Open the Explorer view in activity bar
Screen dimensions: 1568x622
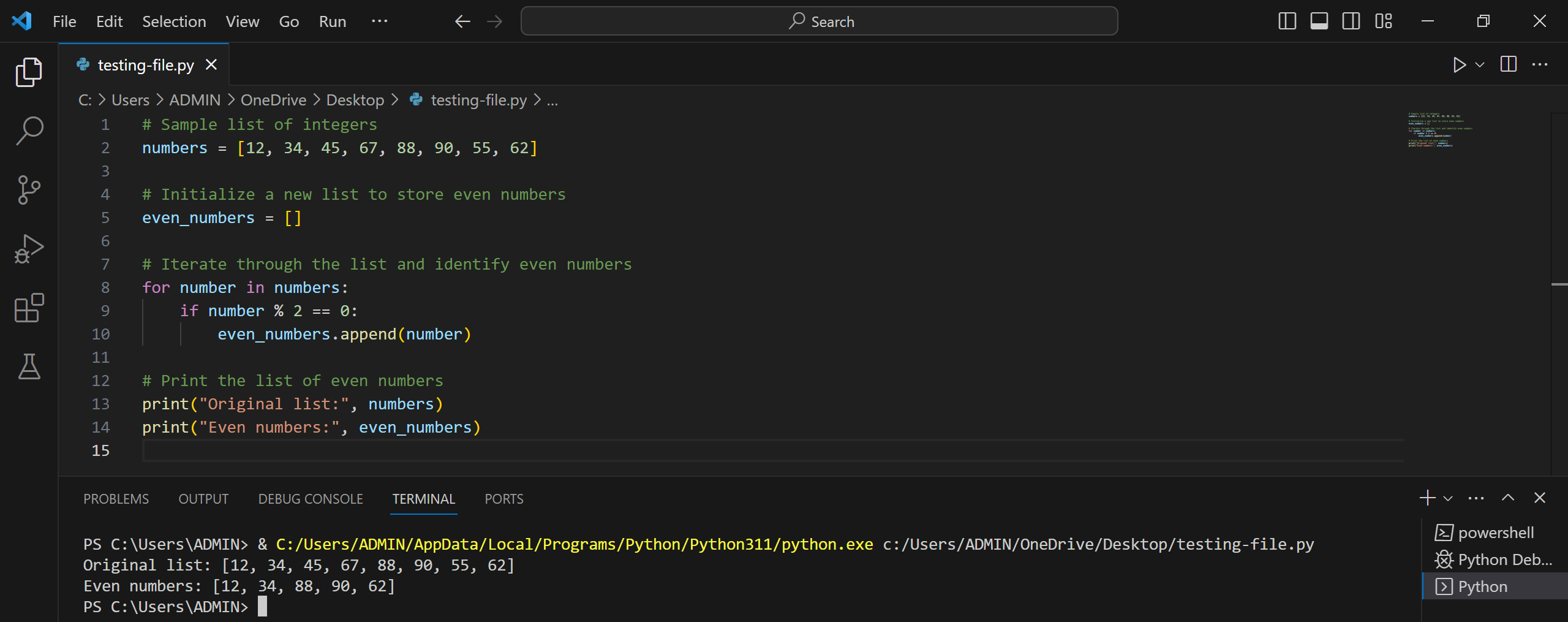coord(29,72)
